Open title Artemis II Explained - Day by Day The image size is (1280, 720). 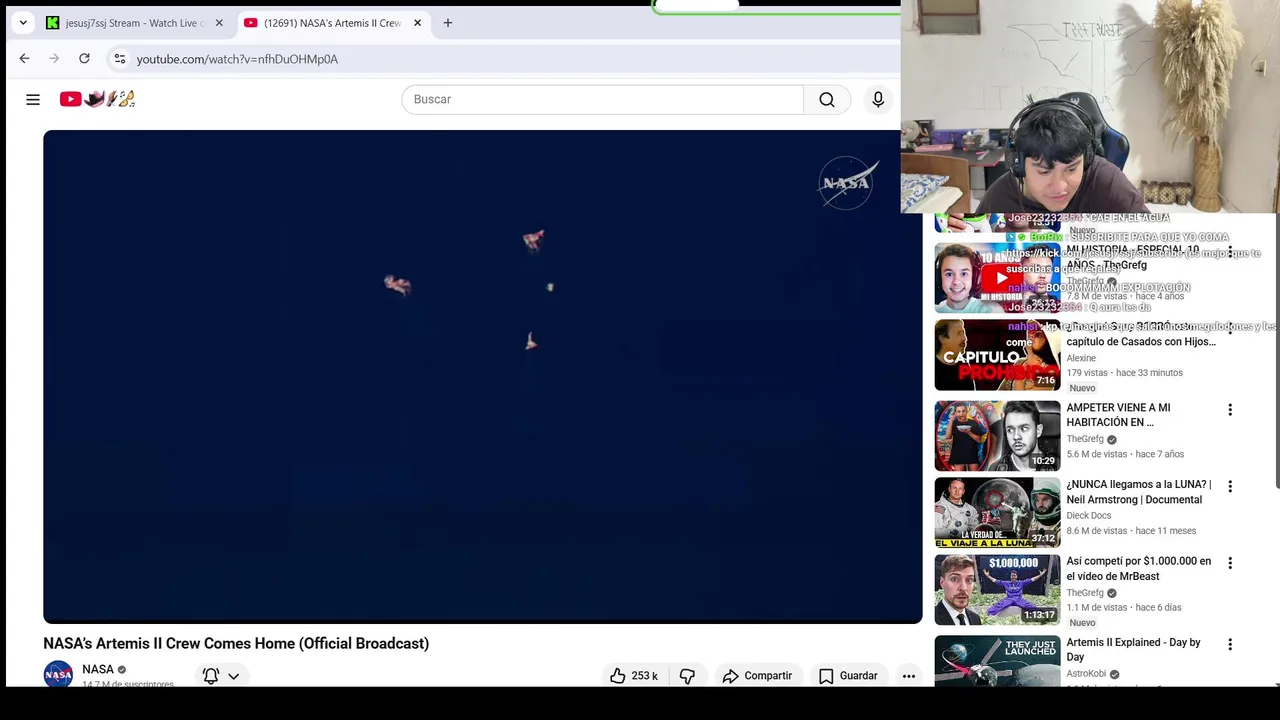pos(1134,649)
